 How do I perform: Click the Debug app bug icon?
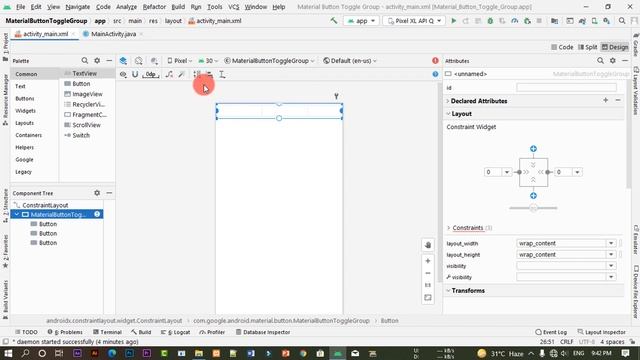tap(490, 21)
